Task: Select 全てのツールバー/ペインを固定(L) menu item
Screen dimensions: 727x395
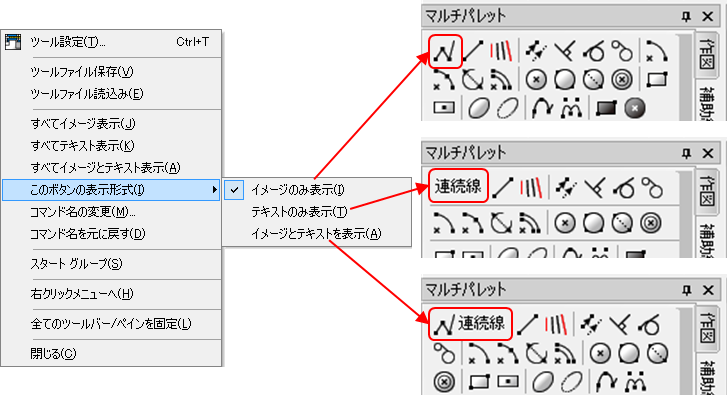Action: (x=111, y=324)
